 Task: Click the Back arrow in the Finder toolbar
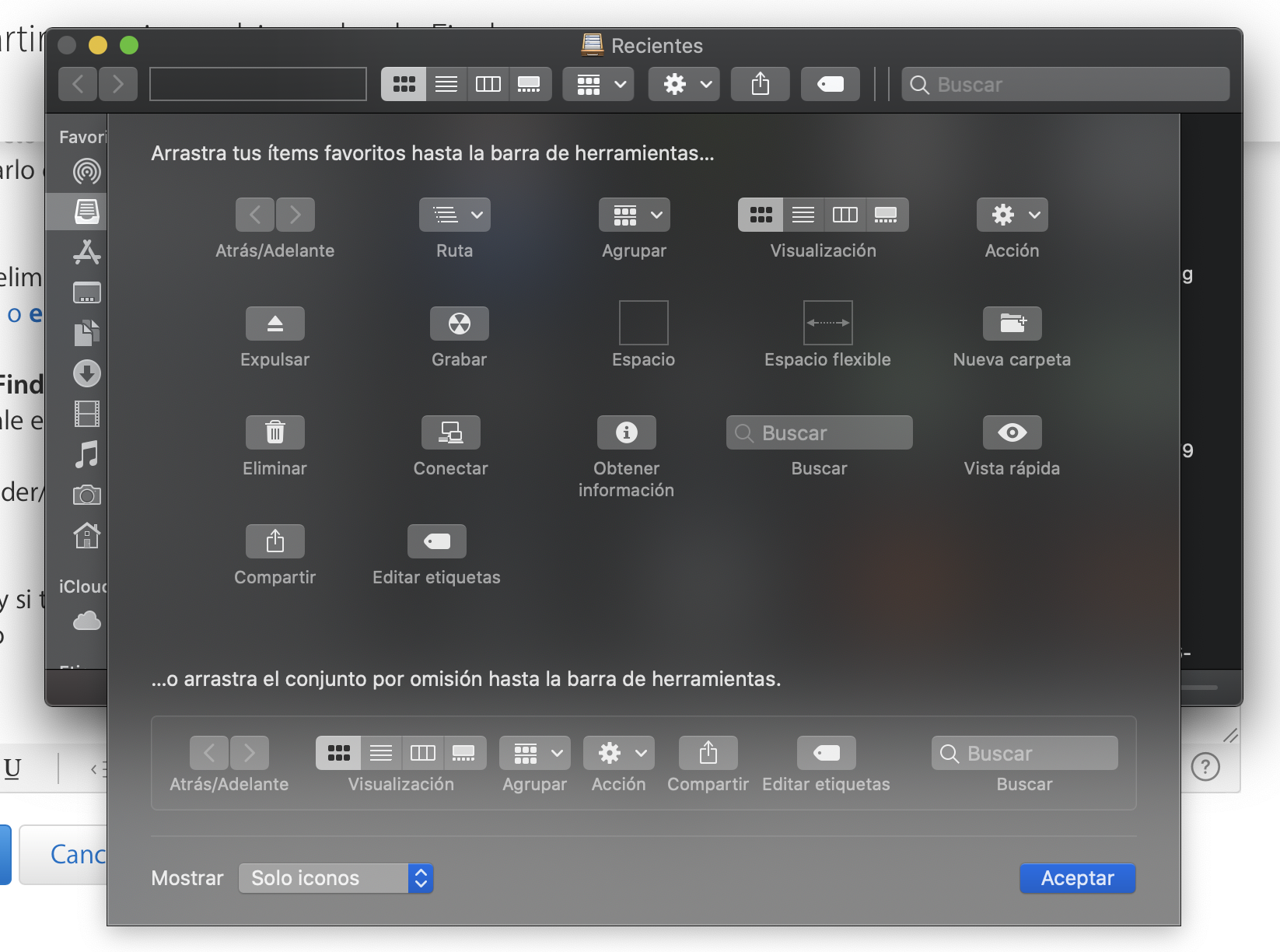click(78, 84)
